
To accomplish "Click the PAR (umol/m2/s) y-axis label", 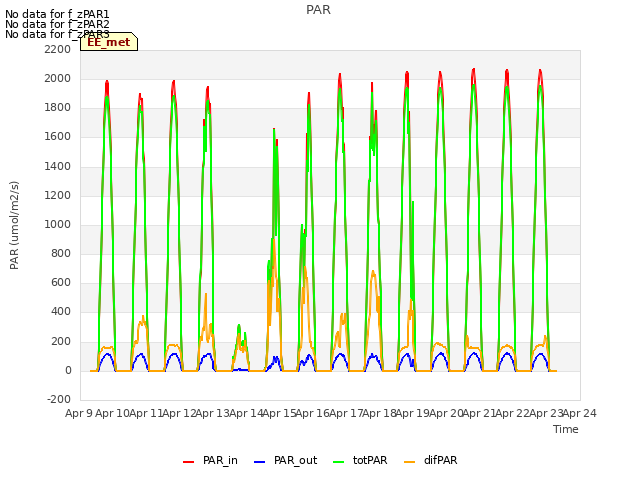I will tap(14, 225).
